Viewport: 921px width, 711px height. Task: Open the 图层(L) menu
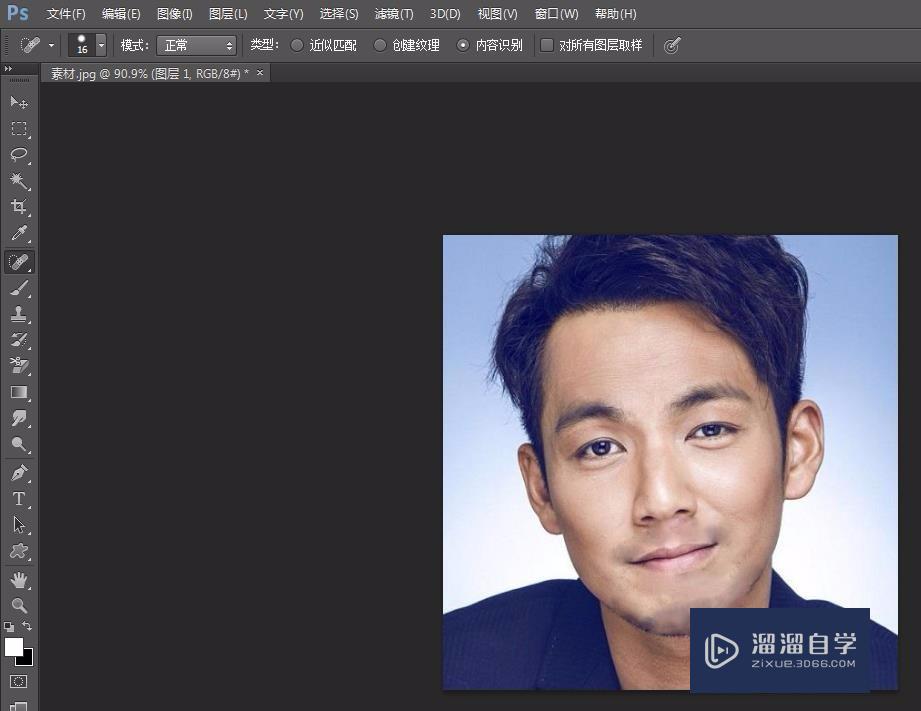[228, 14]
